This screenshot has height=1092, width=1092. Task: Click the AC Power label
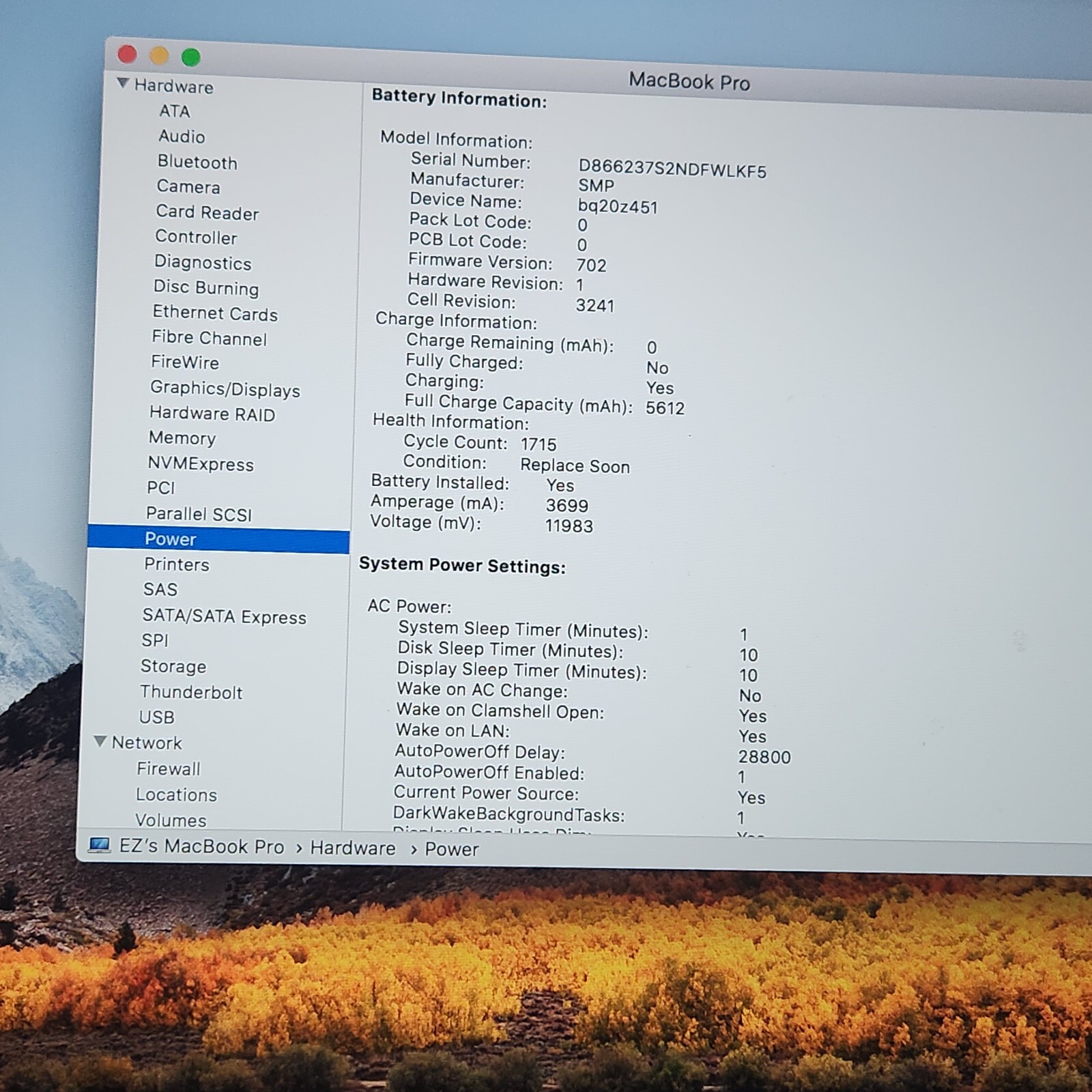pyautogui.click(x=409, y=606)
